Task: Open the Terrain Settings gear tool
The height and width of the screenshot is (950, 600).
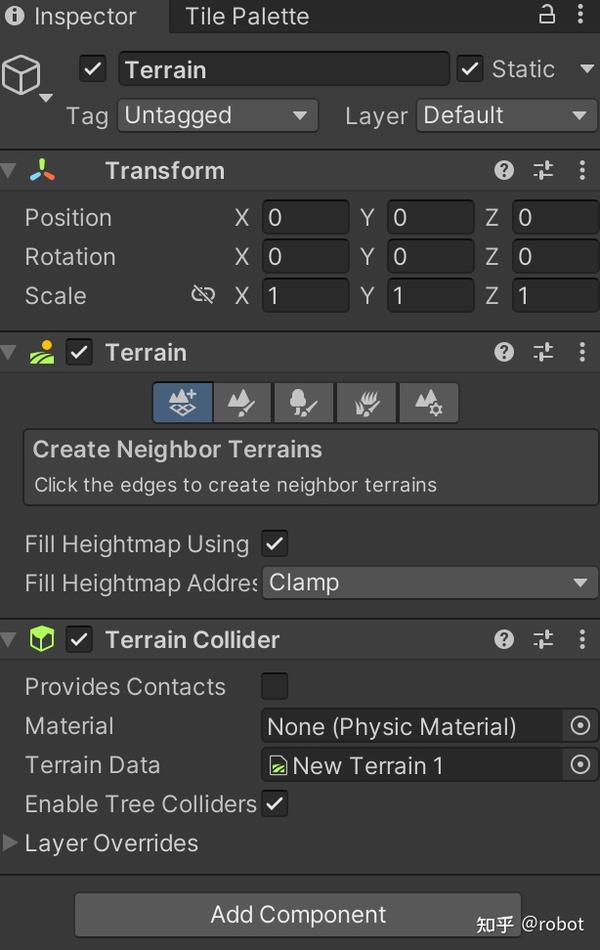Action: click(x=428, y=403)
